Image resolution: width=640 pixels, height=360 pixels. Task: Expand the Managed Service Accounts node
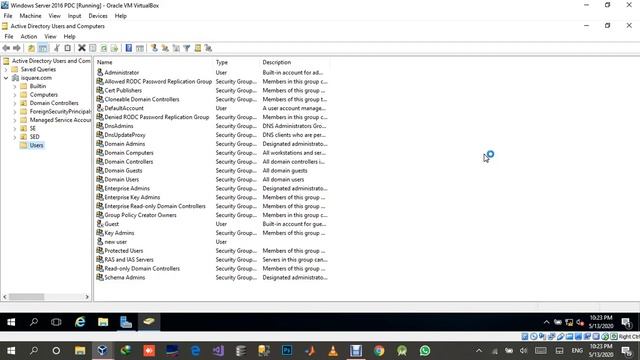point(15,120)
